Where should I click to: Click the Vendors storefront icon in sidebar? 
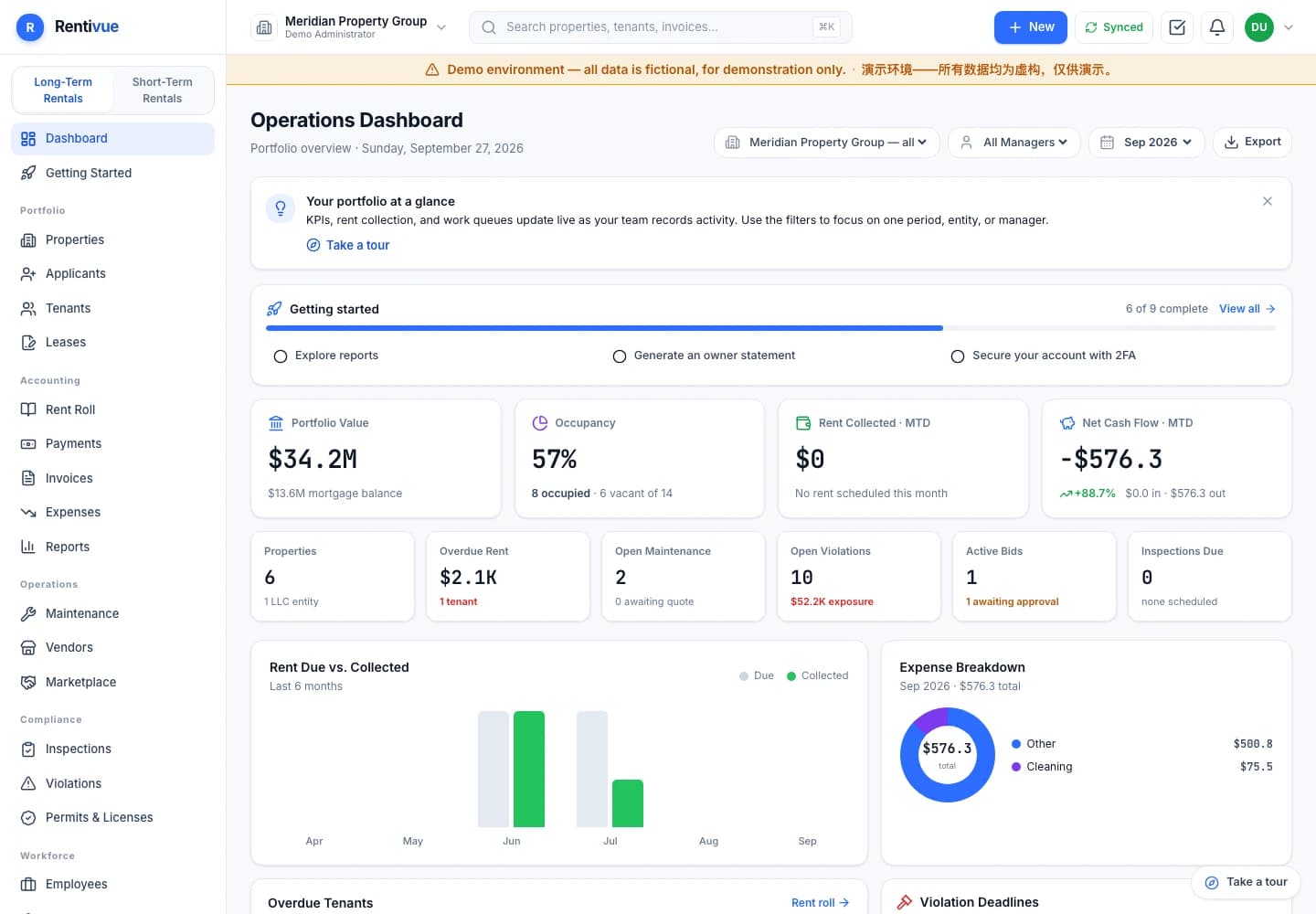(x=28, y=647)
